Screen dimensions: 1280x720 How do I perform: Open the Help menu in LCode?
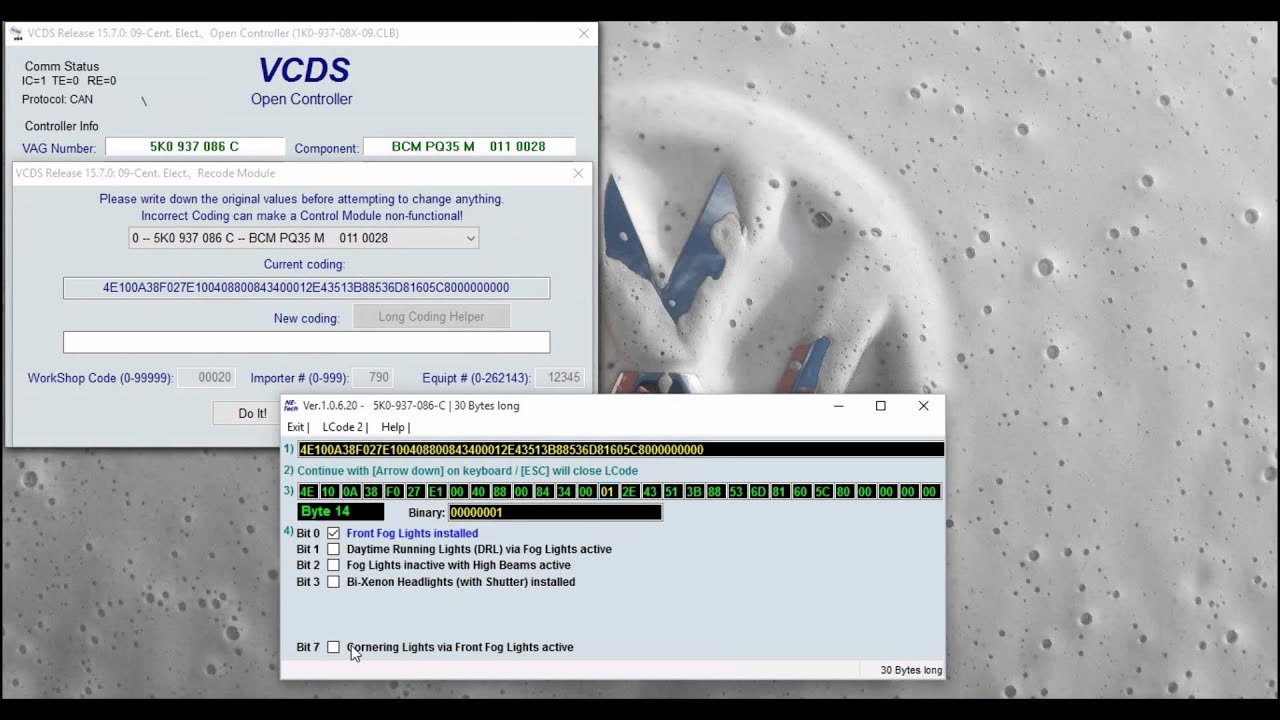(395, 427)
